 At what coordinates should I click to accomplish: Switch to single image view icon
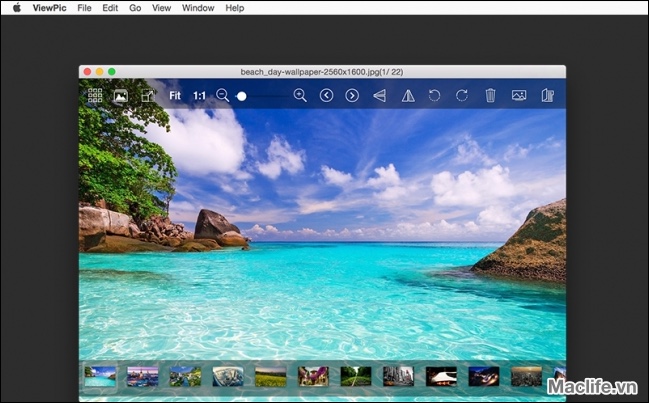(121, 96)
